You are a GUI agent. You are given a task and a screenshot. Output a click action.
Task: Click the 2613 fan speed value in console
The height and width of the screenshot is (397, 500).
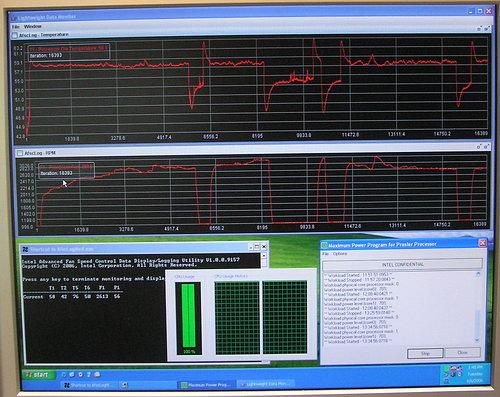[x=102, y=296]
